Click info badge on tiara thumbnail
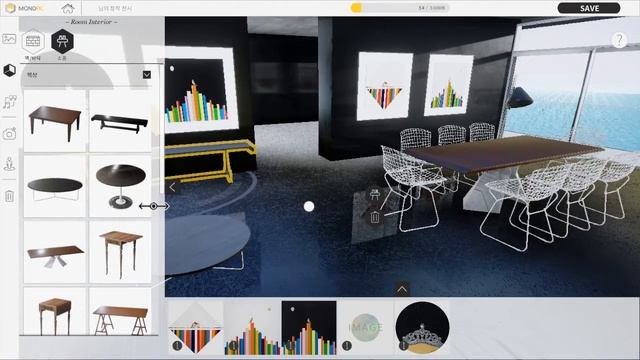Viewport: 640px width, 360px height. point(403,346)
